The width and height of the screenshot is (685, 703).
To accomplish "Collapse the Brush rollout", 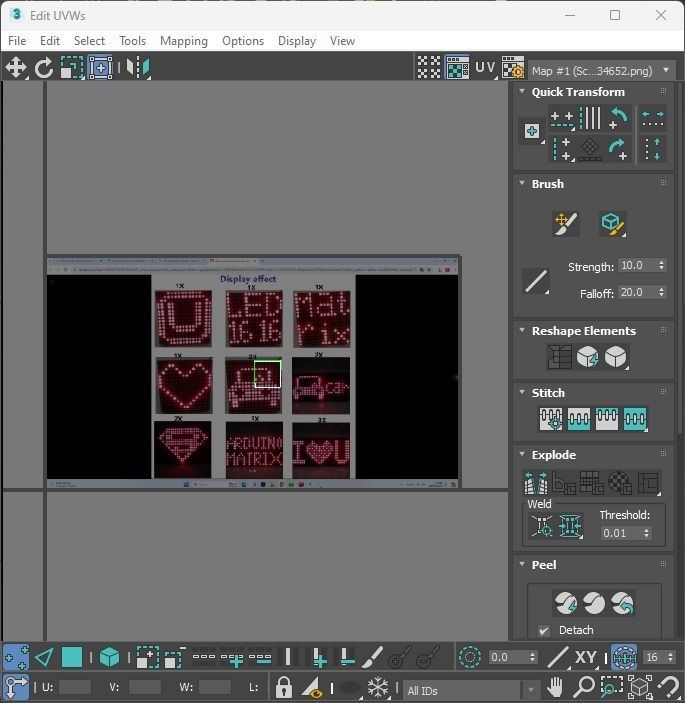I will point(522,183).
